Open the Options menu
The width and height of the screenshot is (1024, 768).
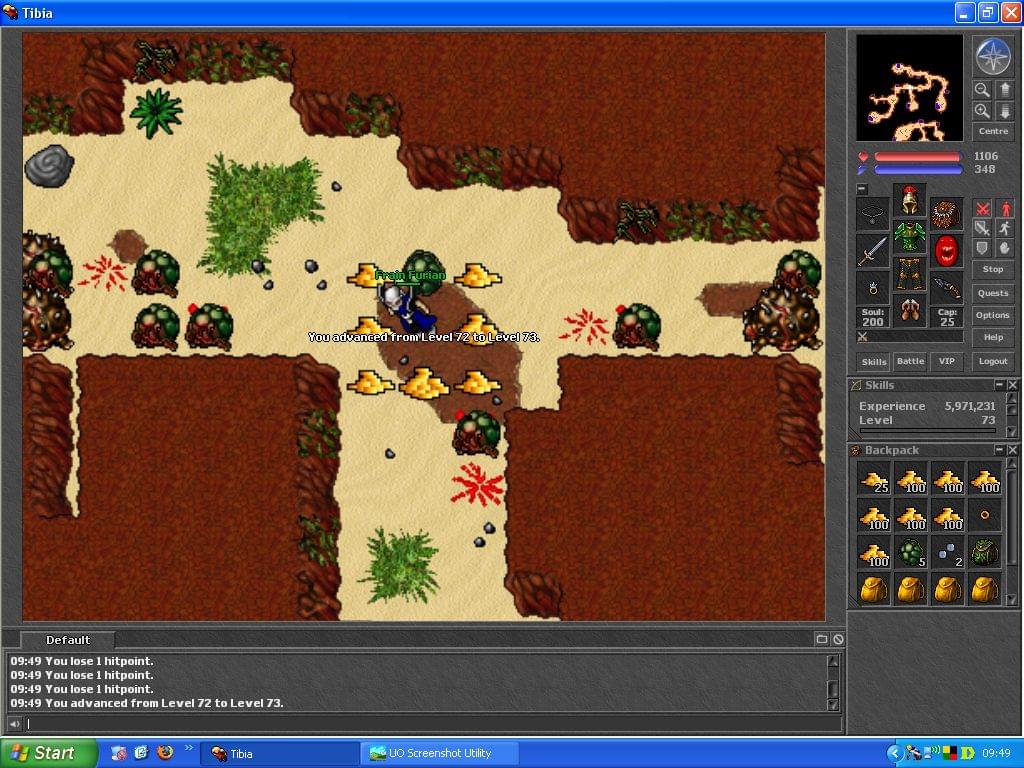[x=993, y=315]
